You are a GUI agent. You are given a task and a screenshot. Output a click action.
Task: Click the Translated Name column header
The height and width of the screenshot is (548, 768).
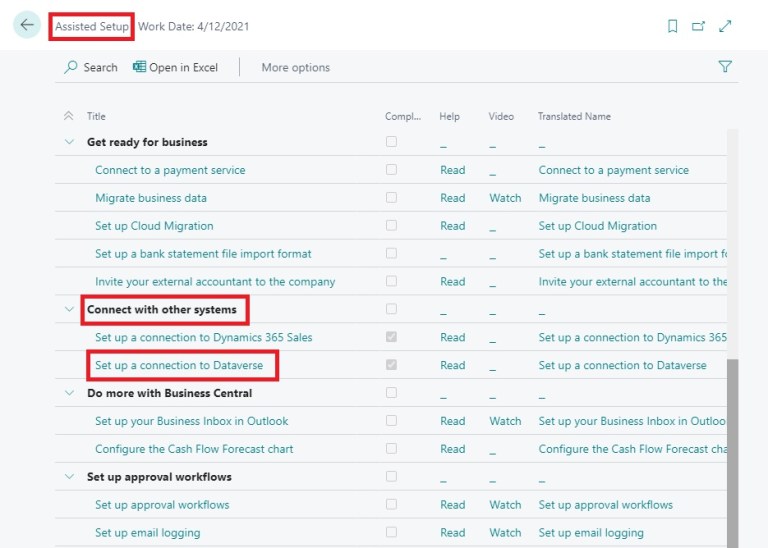(574, 117)
